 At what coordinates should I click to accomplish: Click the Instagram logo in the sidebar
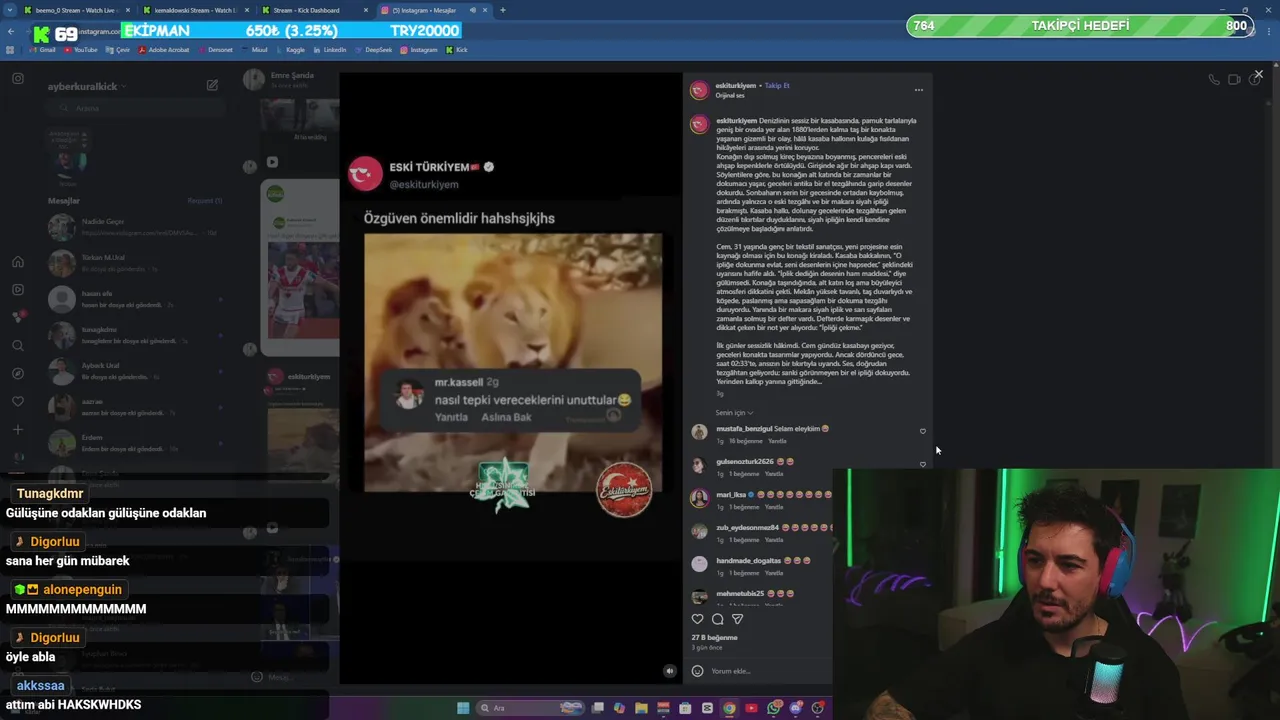click(18, 78)
